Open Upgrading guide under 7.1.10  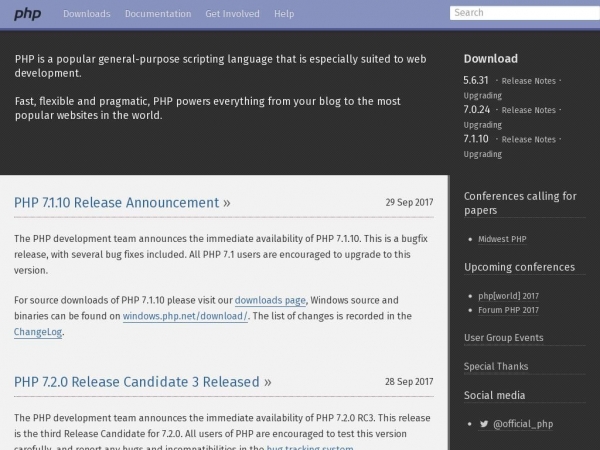pos(483,154)
